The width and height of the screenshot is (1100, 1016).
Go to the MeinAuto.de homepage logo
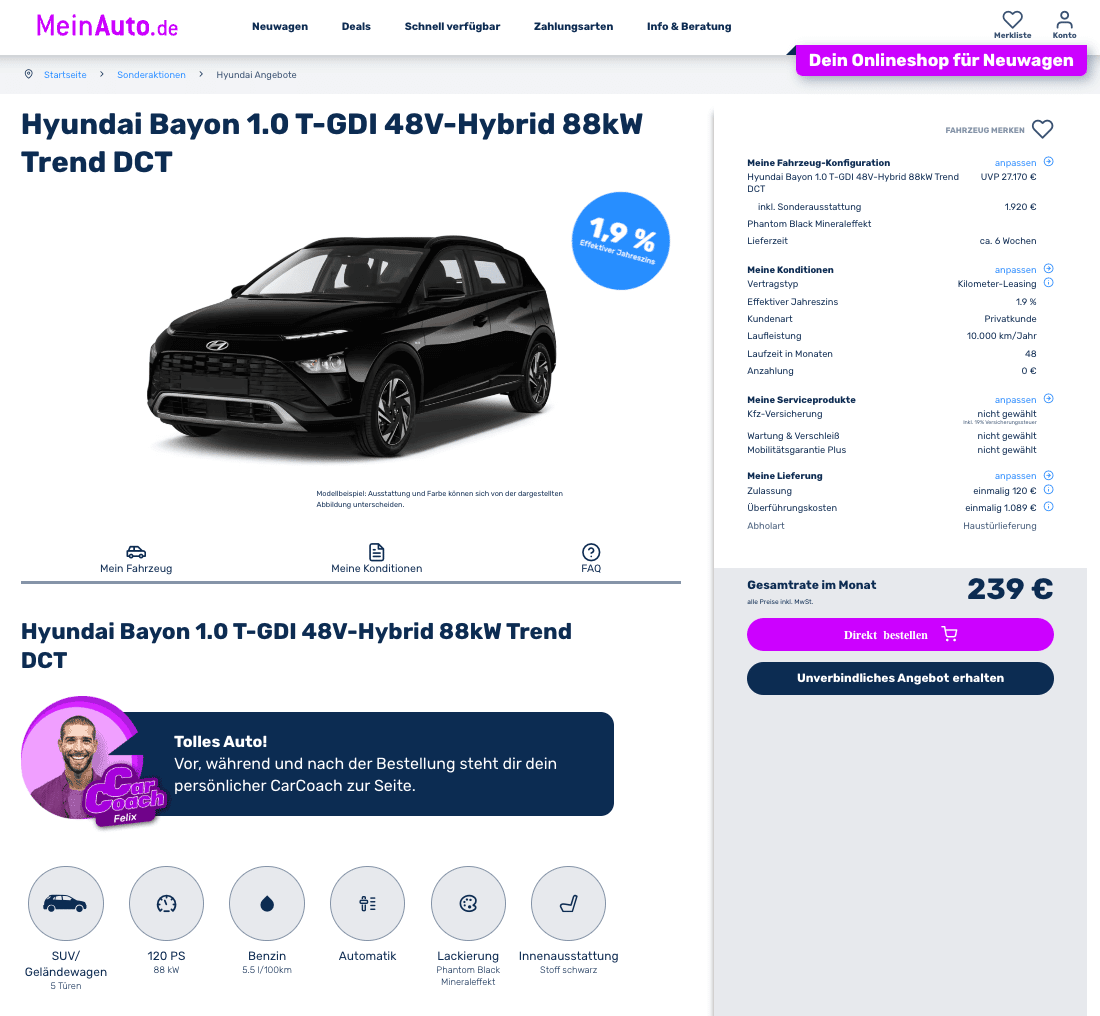pyautogui.click(x=107, y=26)
